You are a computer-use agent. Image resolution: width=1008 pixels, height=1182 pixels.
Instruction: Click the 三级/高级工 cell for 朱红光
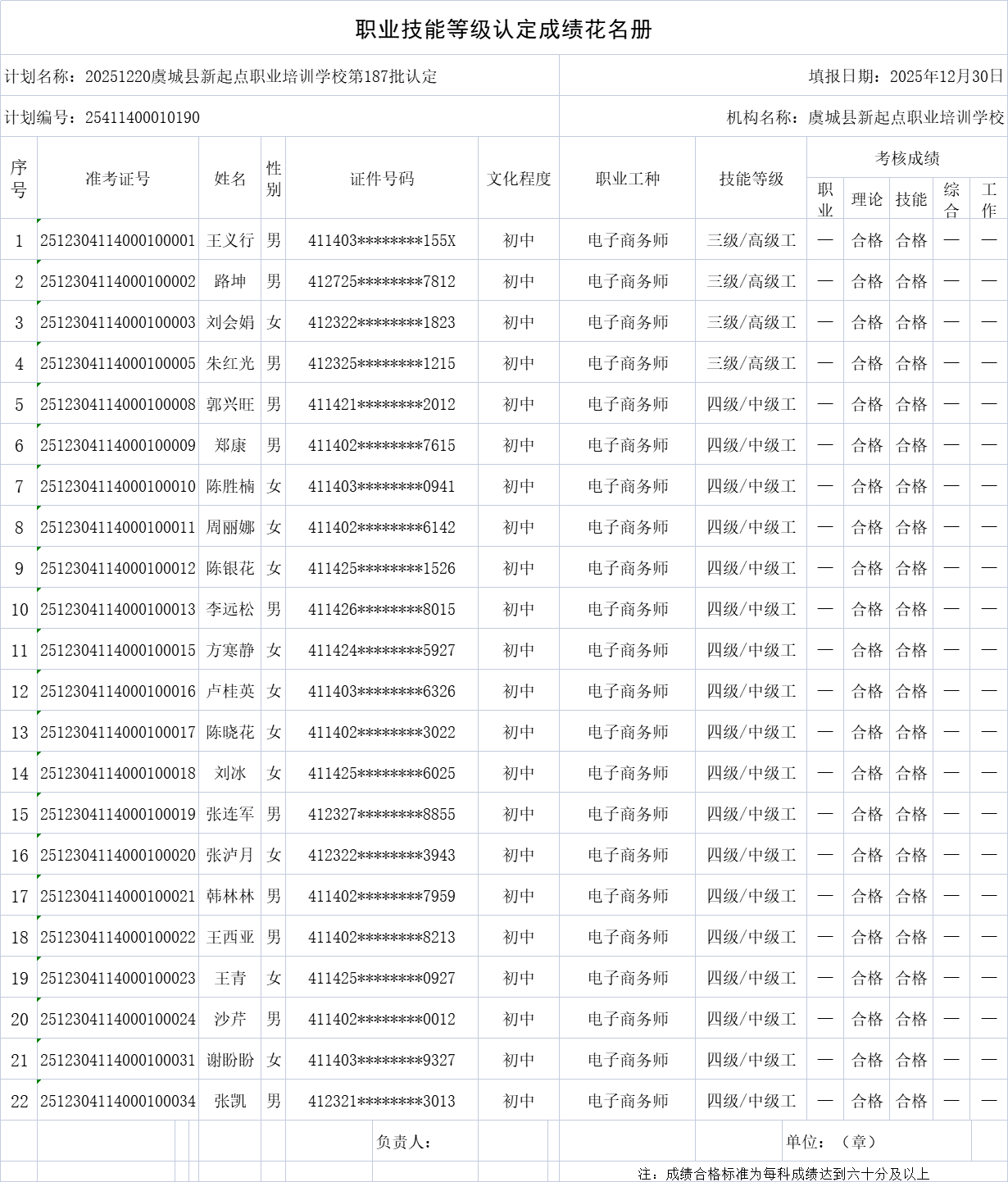pos(748,362)
